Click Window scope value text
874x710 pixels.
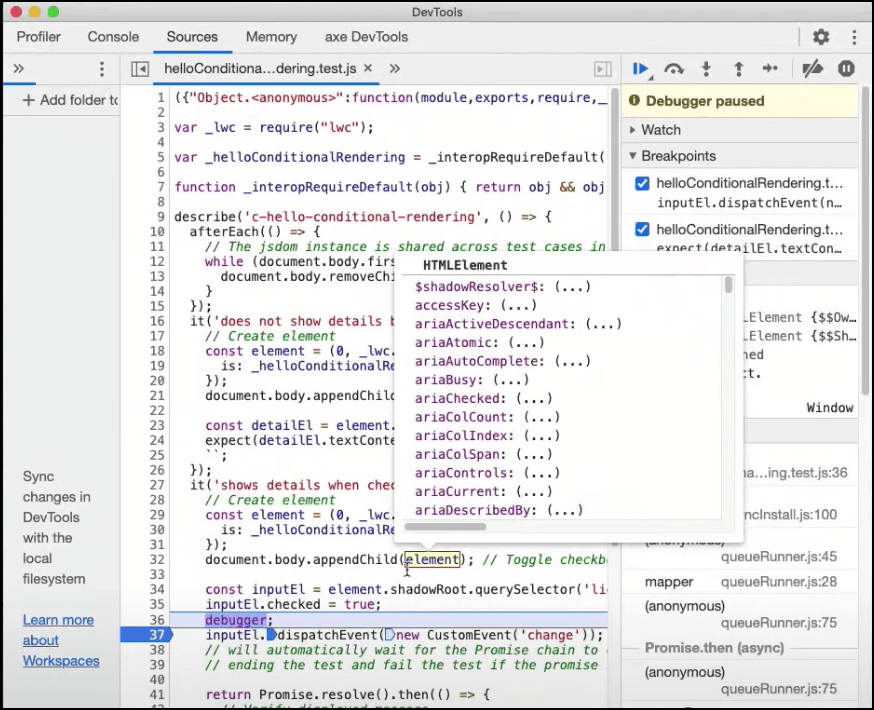829,408
